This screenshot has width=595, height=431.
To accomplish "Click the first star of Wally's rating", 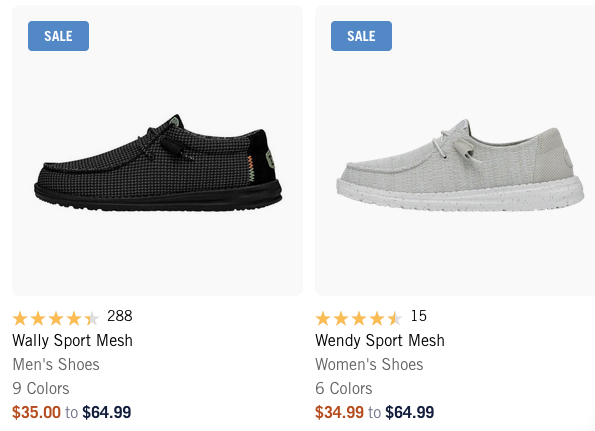I will [x=20, y=319].
